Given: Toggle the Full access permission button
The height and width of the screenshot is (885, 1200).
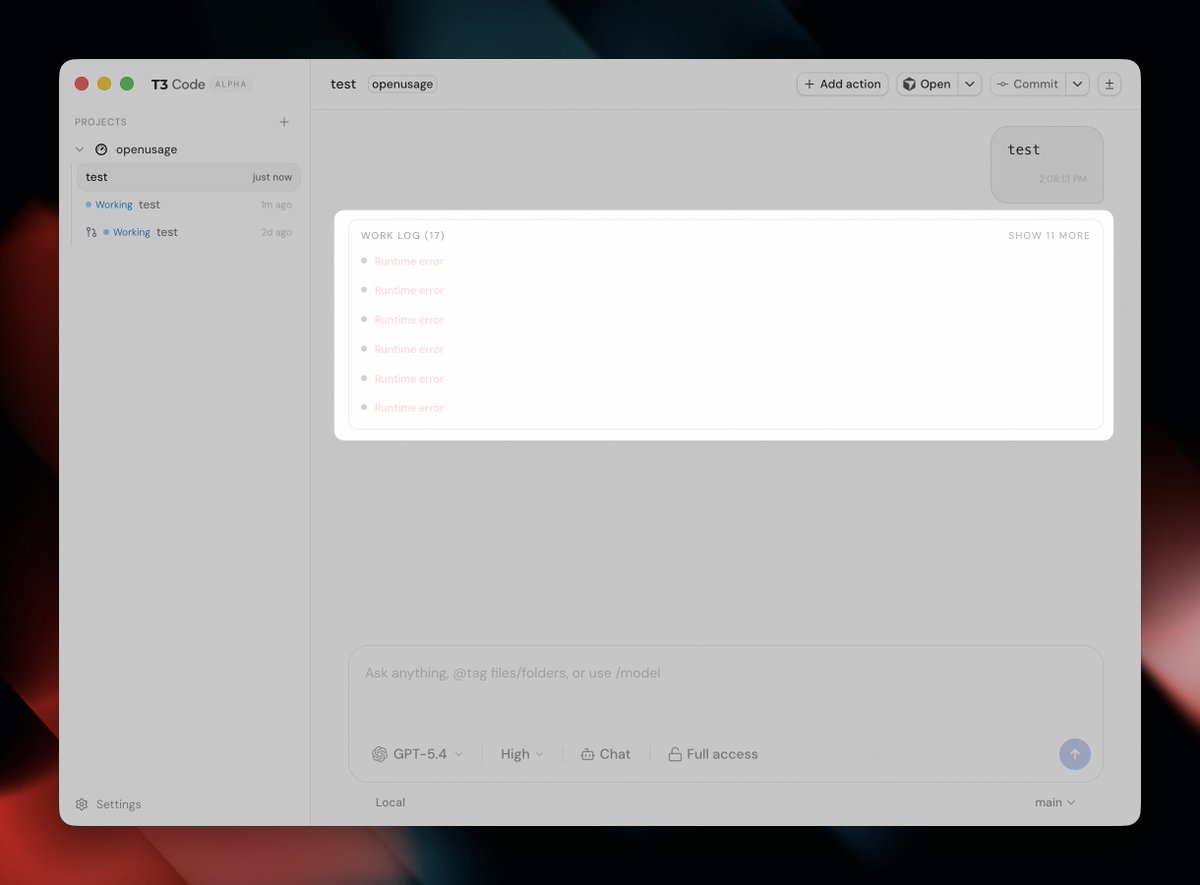Looking at the screenshot, I should pyautogui.click(x=713, y=754).
